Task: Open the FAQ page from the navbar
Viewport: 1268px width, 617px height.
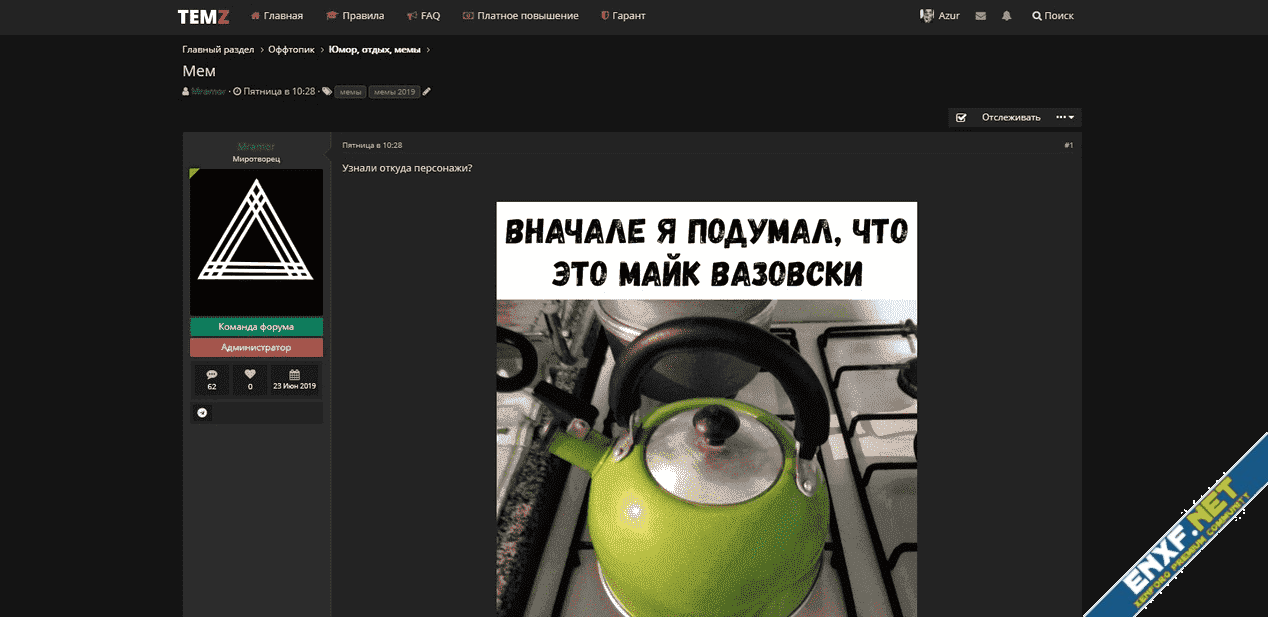Action: [x=423, y=16]
